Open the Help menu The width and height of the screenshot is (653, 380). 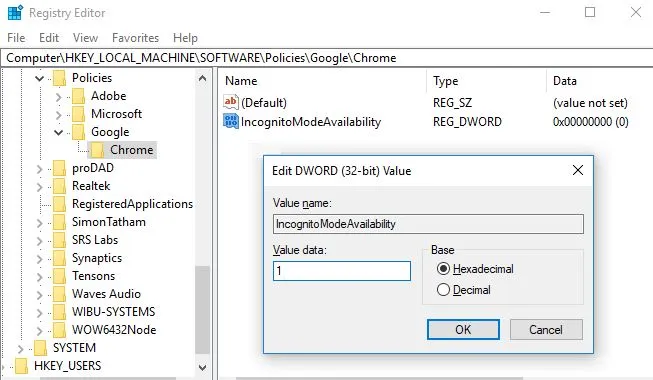pyautogui.click(x=185, y=38)
